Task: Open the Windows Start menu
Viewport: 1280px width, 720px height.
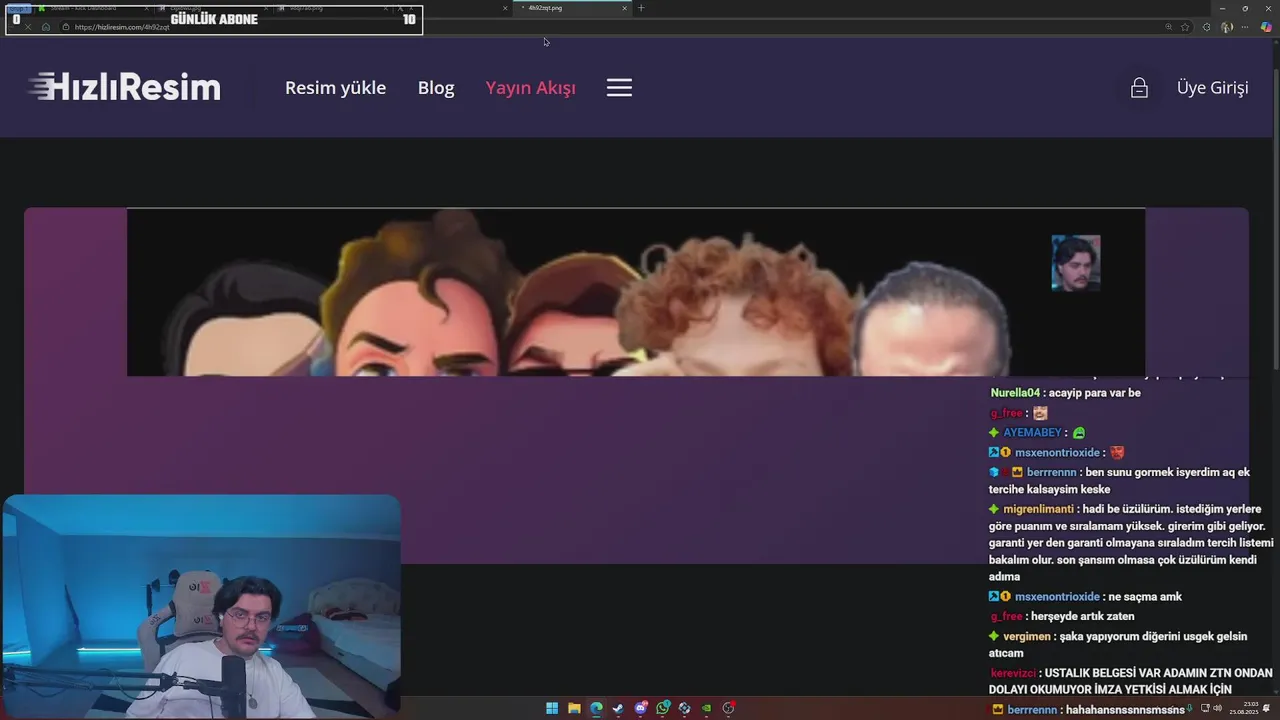Action: click(552, 708)
